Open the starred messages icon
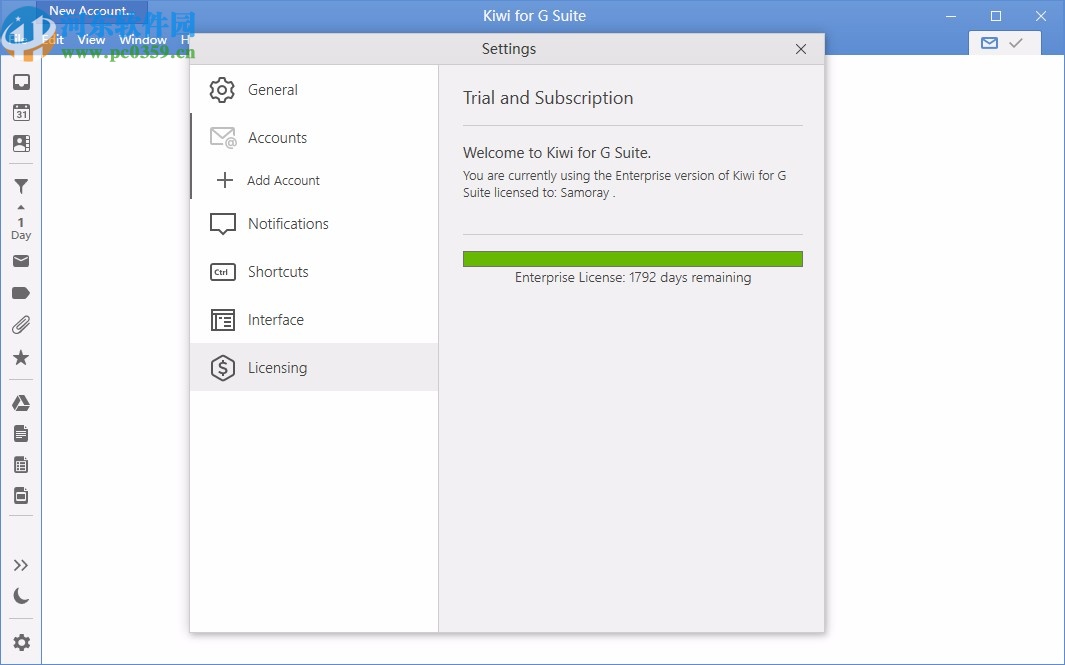The height and width of the screenshot is (665, 1065). [x=21, y=357]
